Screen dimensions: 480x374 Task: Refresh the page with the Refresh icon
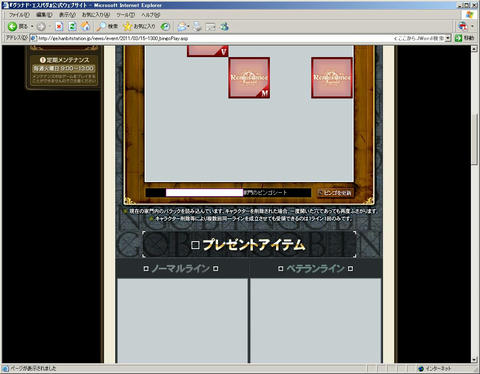click(x=72, y=27)
